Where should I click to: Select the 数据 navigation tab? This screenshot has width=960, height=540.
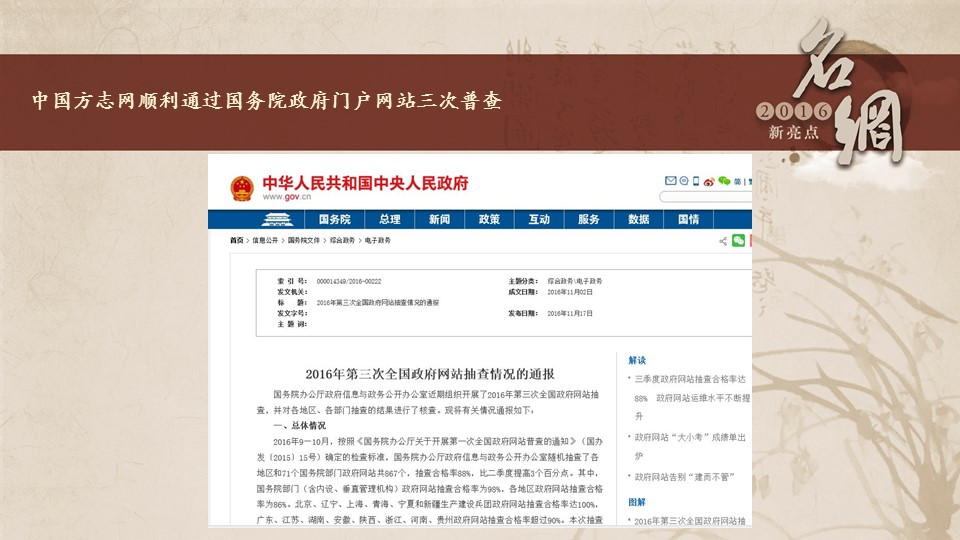639,219
